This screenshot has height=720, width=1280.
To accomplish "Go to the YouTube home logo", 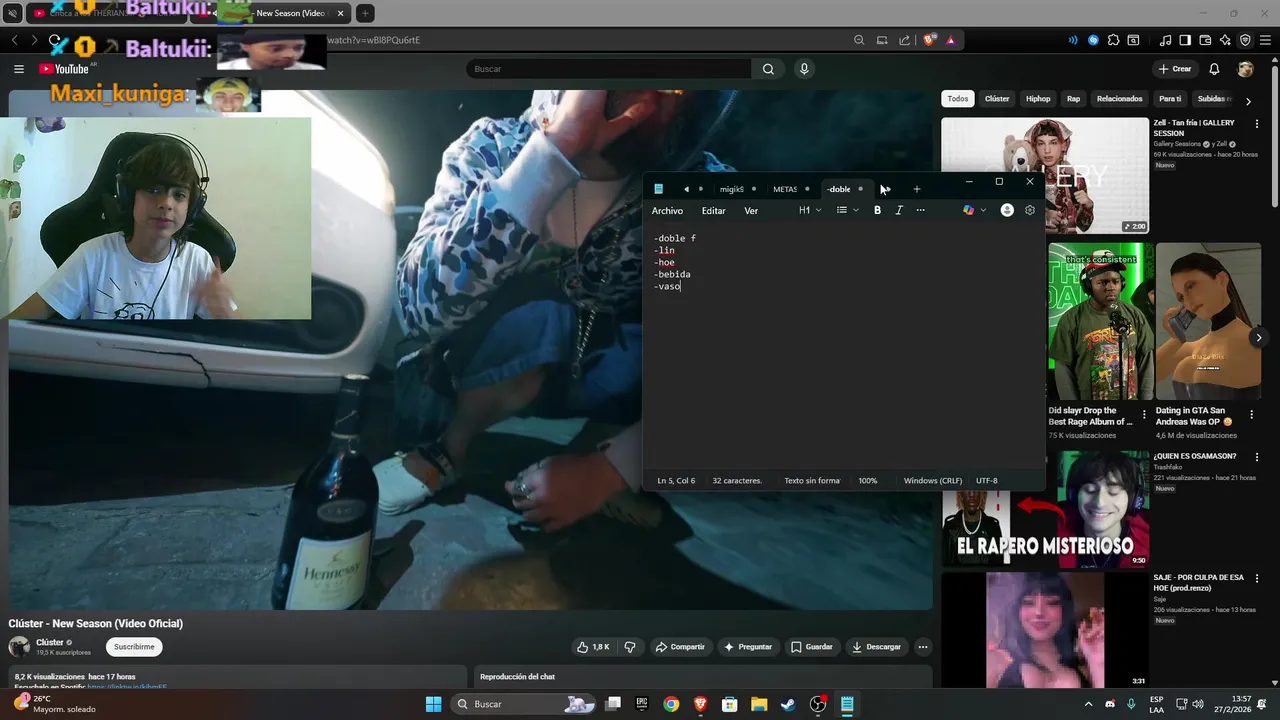I will pyautogui.click(x=64, y=69).
